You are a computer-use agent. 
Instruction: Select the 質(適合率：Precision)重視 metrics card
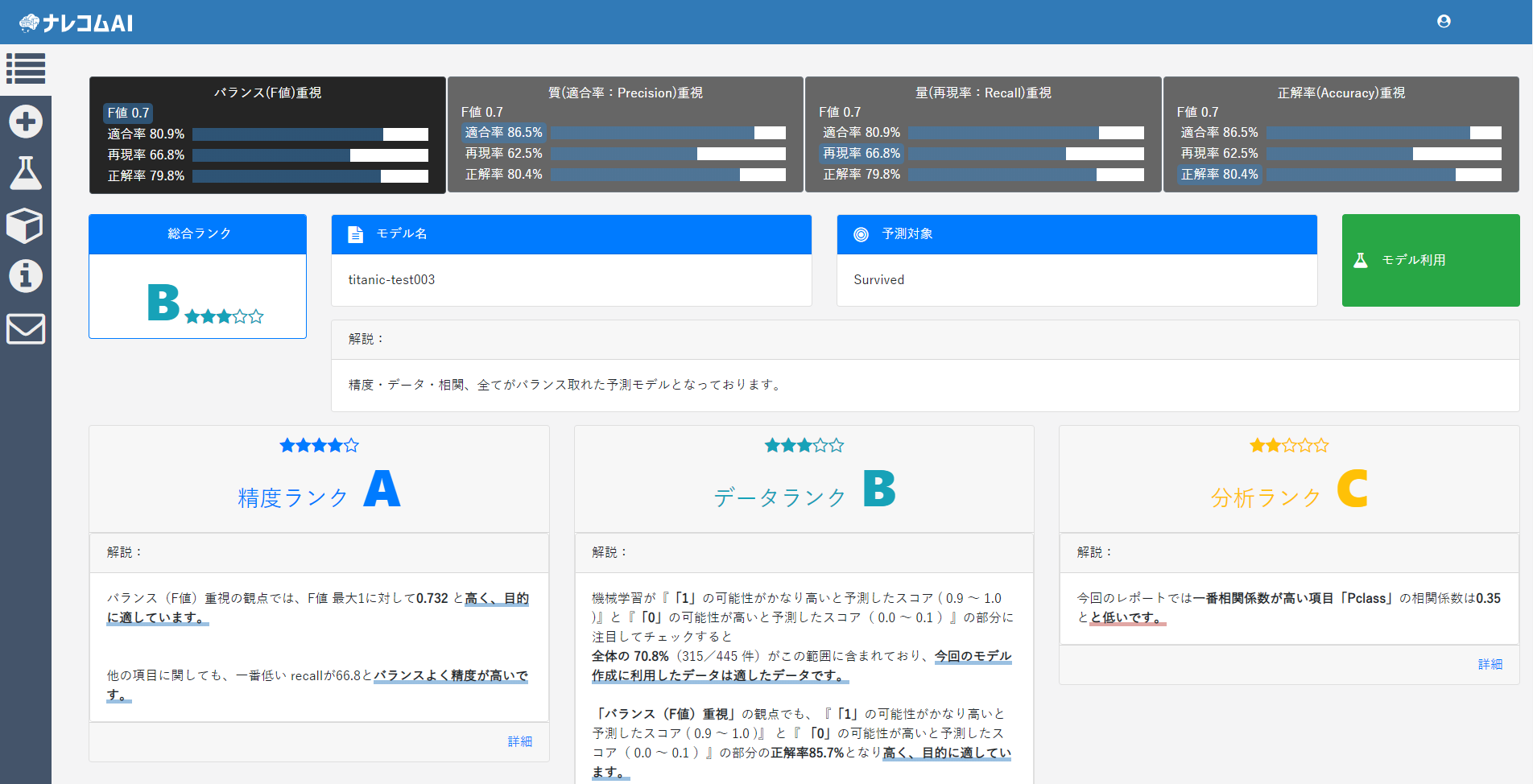[x=626, y=134]
